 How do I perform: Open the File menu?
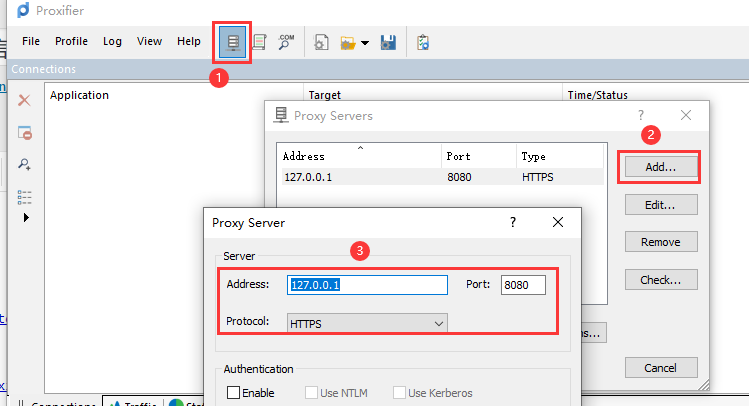tap(31, 42)
